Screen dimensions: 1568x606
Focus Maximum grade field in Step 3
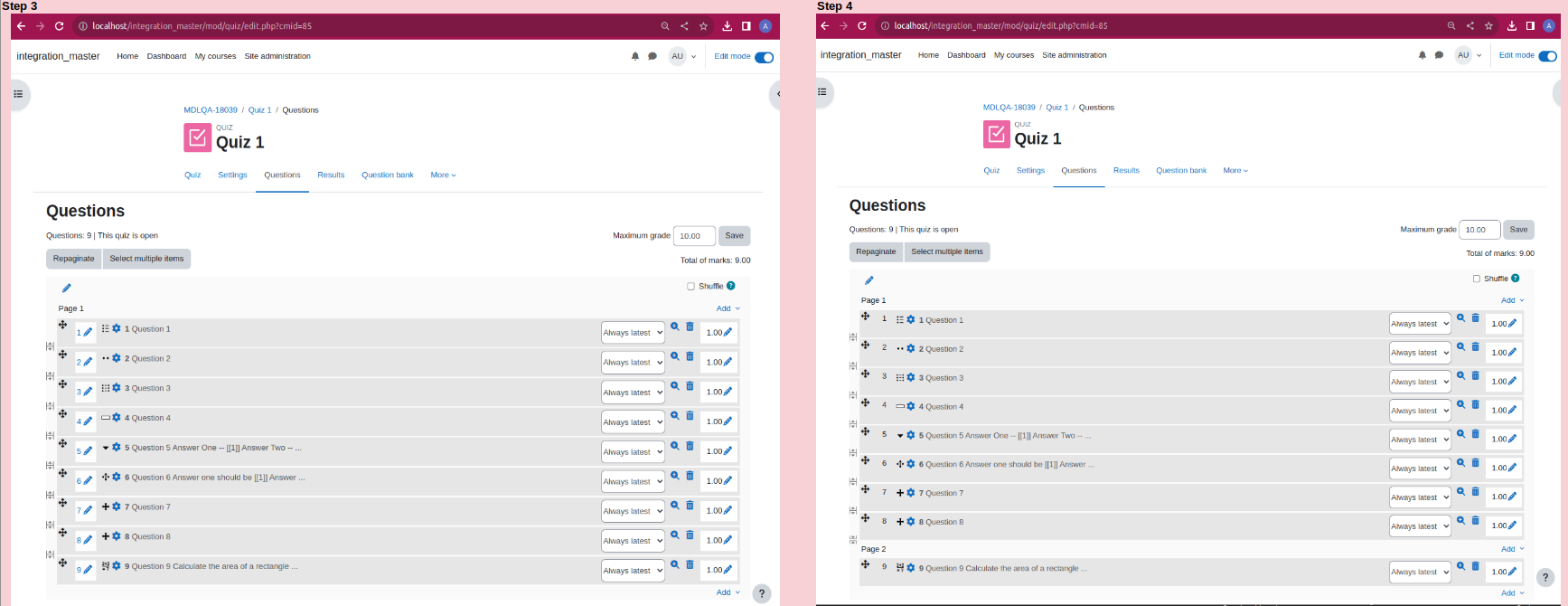pos(694,236)
